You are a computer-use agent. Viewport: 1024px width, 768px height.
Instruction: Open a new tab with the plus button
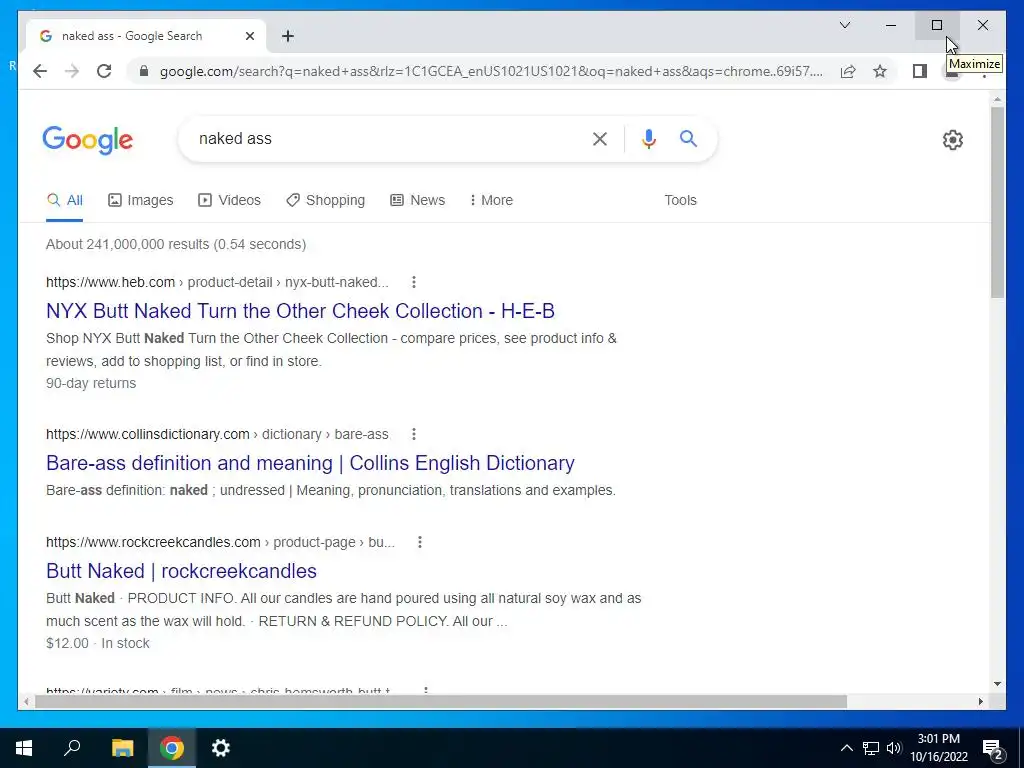(287, 36)
